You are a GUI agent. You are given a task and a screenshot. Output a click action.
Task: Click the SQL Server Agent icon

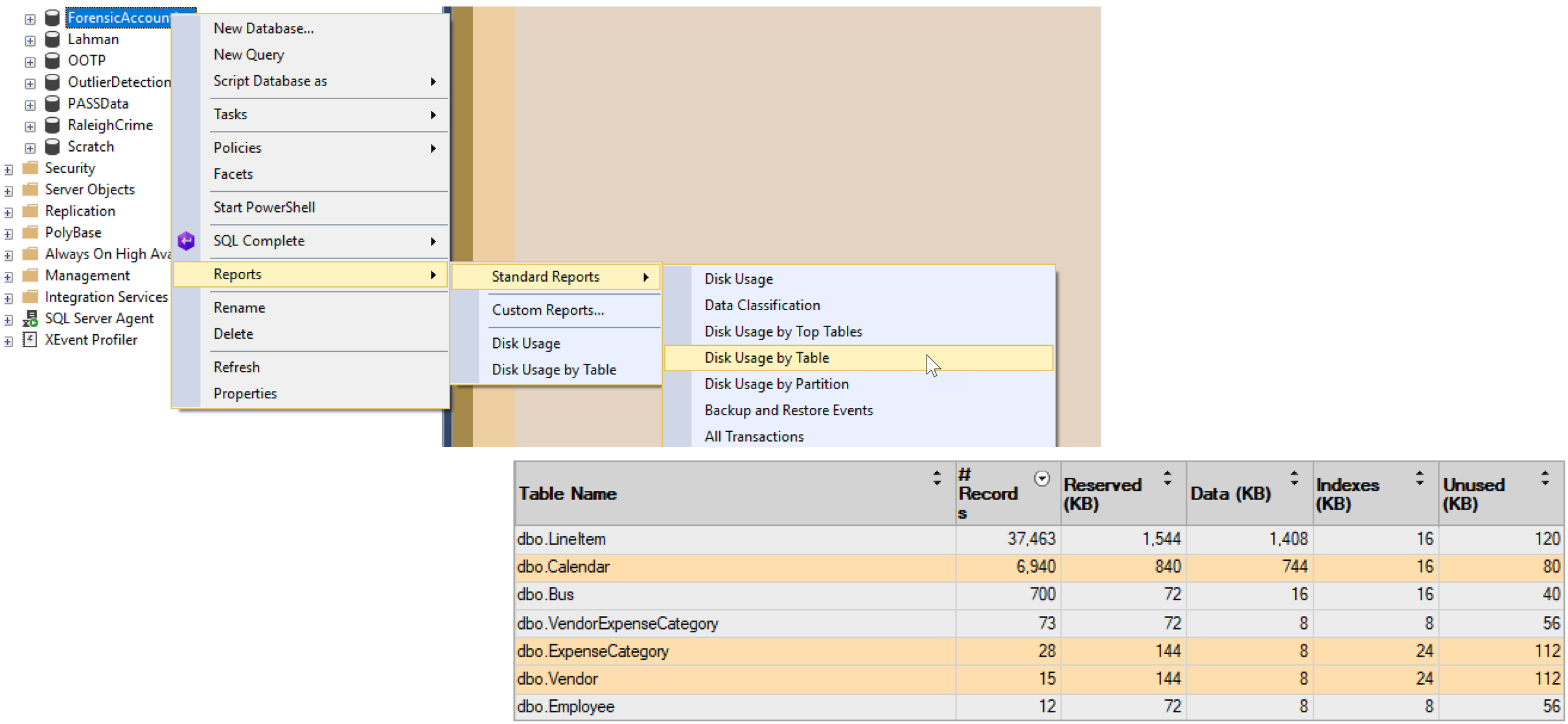(x=30, y=319)
